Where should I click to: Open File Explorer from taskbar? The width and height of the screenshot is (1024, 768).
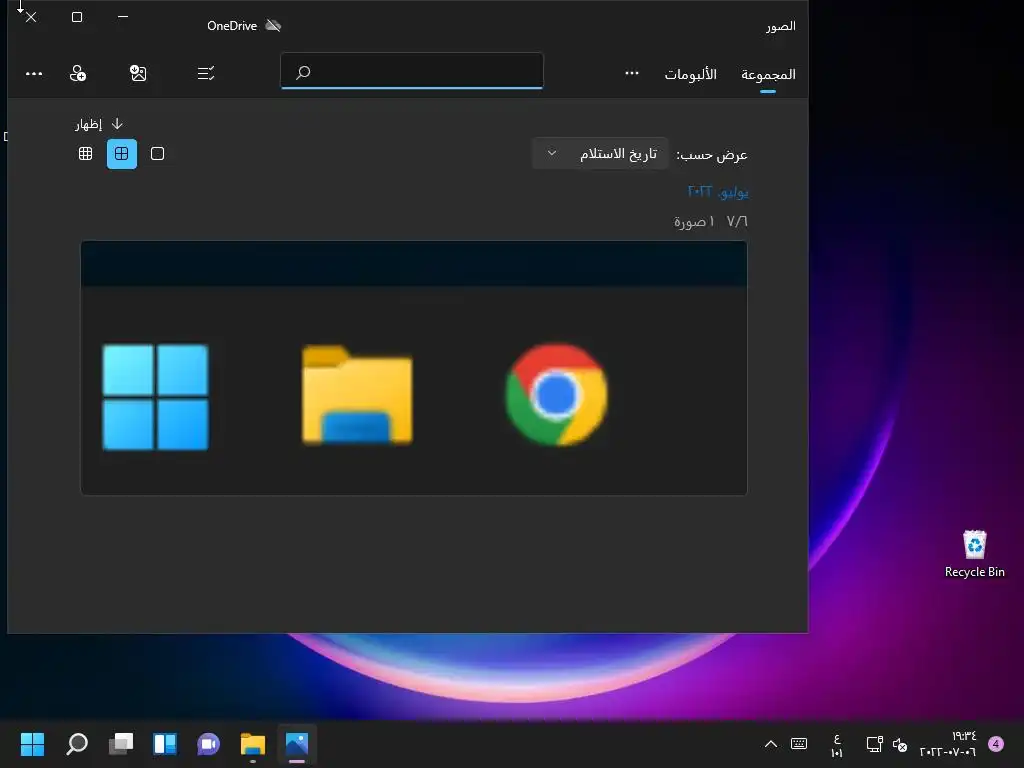point(253,744)
